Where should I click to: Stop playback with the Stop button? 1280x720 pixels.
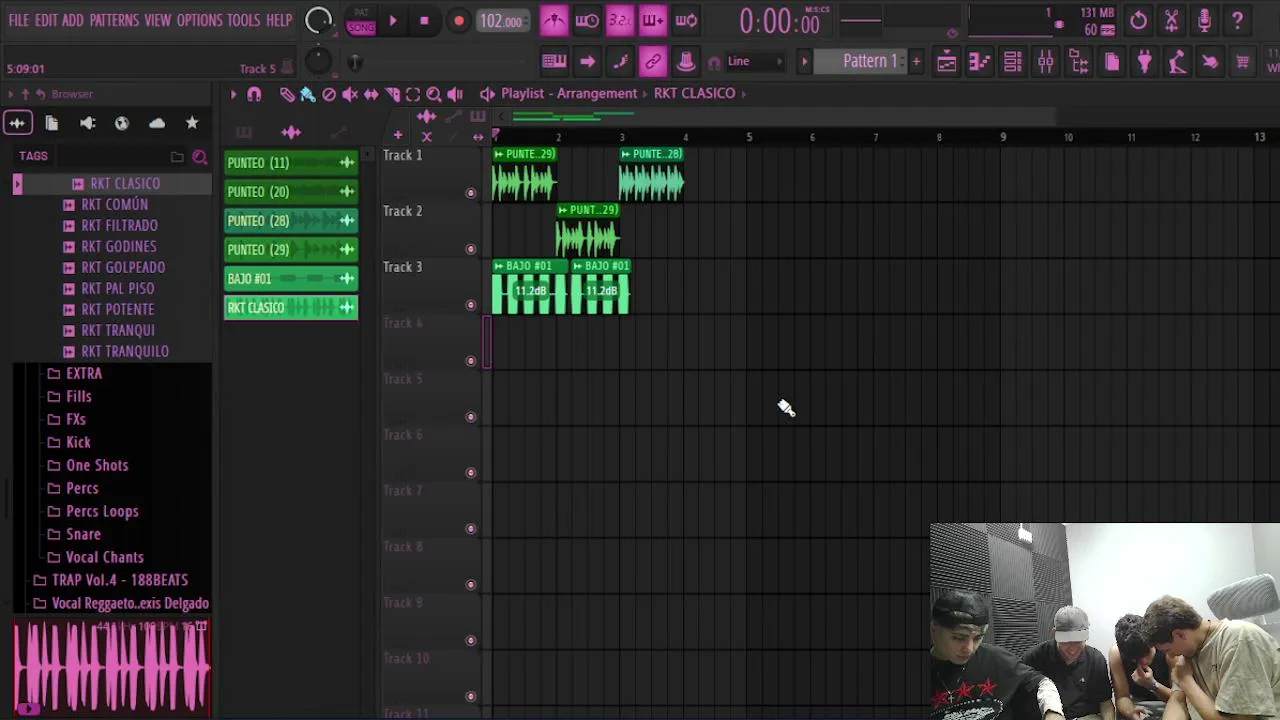[424, 21]
